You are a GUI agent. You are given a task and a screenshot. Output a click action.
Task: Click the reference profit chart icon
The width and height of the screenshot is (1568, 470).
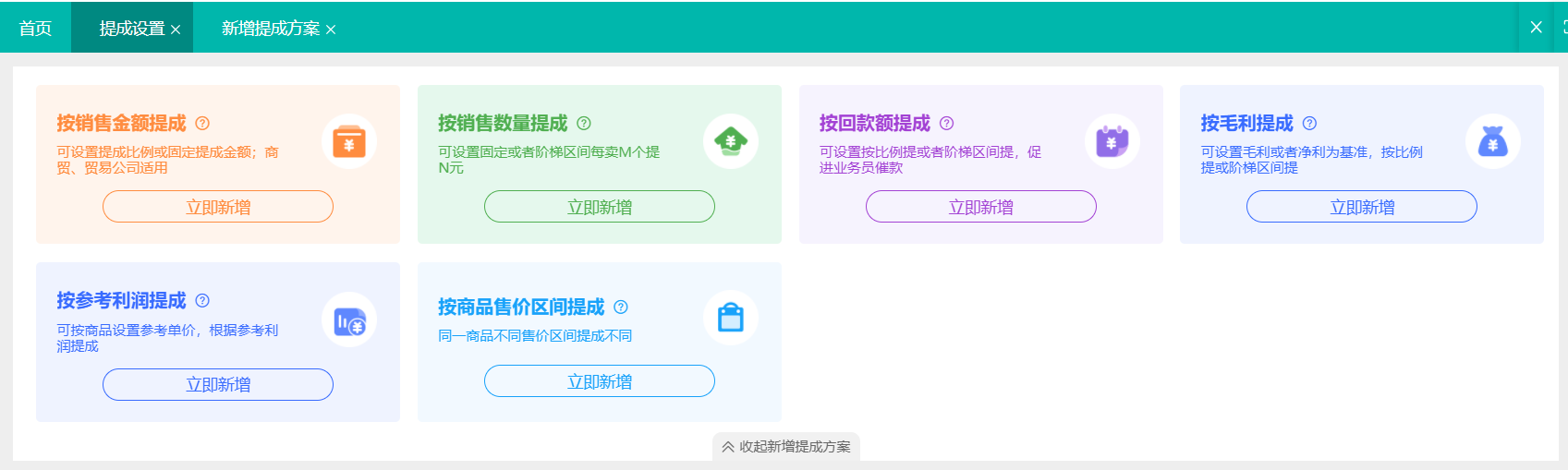(349, 320)
